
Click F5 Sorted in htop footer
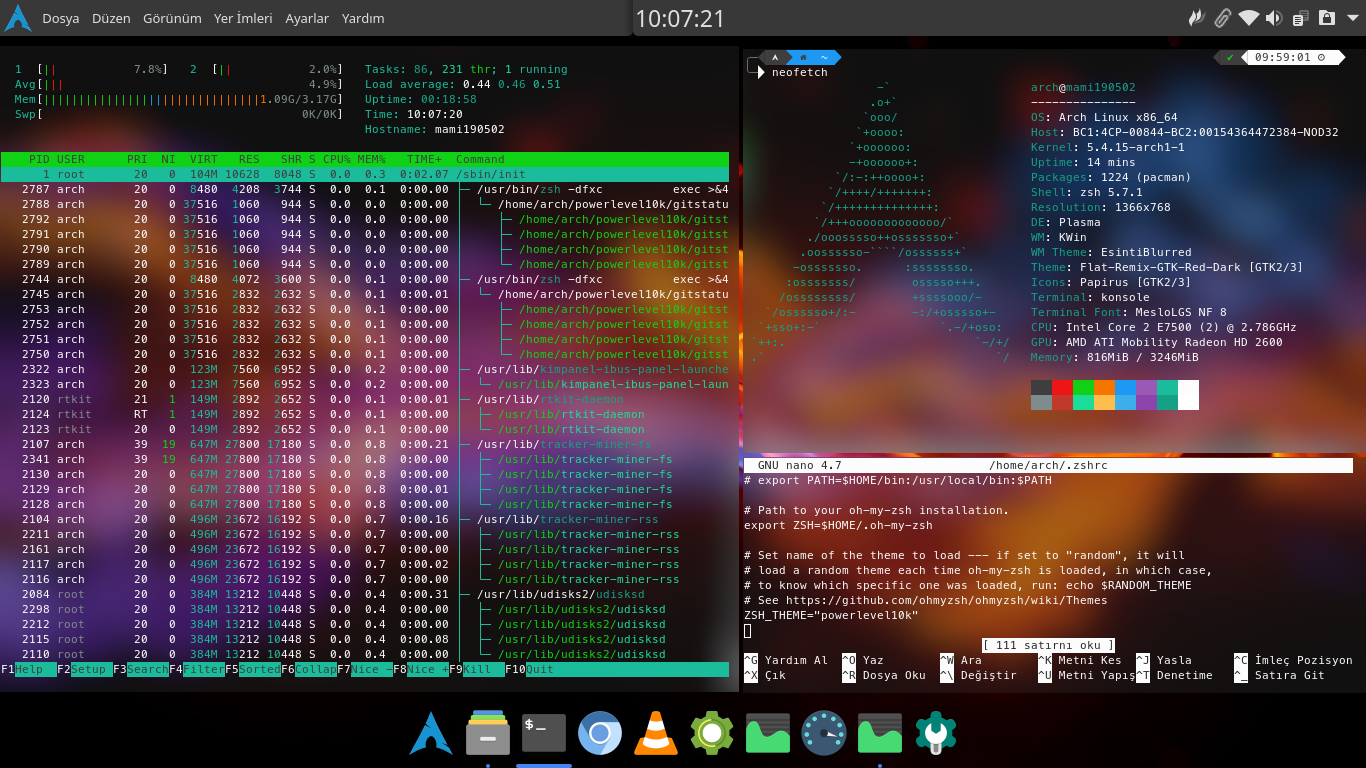(x=252, y=669)
